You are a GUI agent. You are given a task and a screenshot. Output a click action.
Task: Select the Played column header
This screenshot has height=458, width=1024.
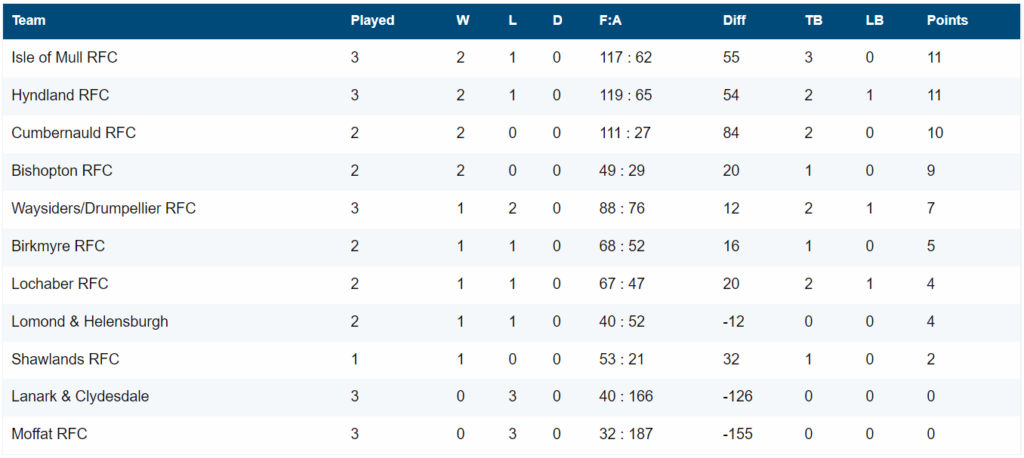click(372, 20)
